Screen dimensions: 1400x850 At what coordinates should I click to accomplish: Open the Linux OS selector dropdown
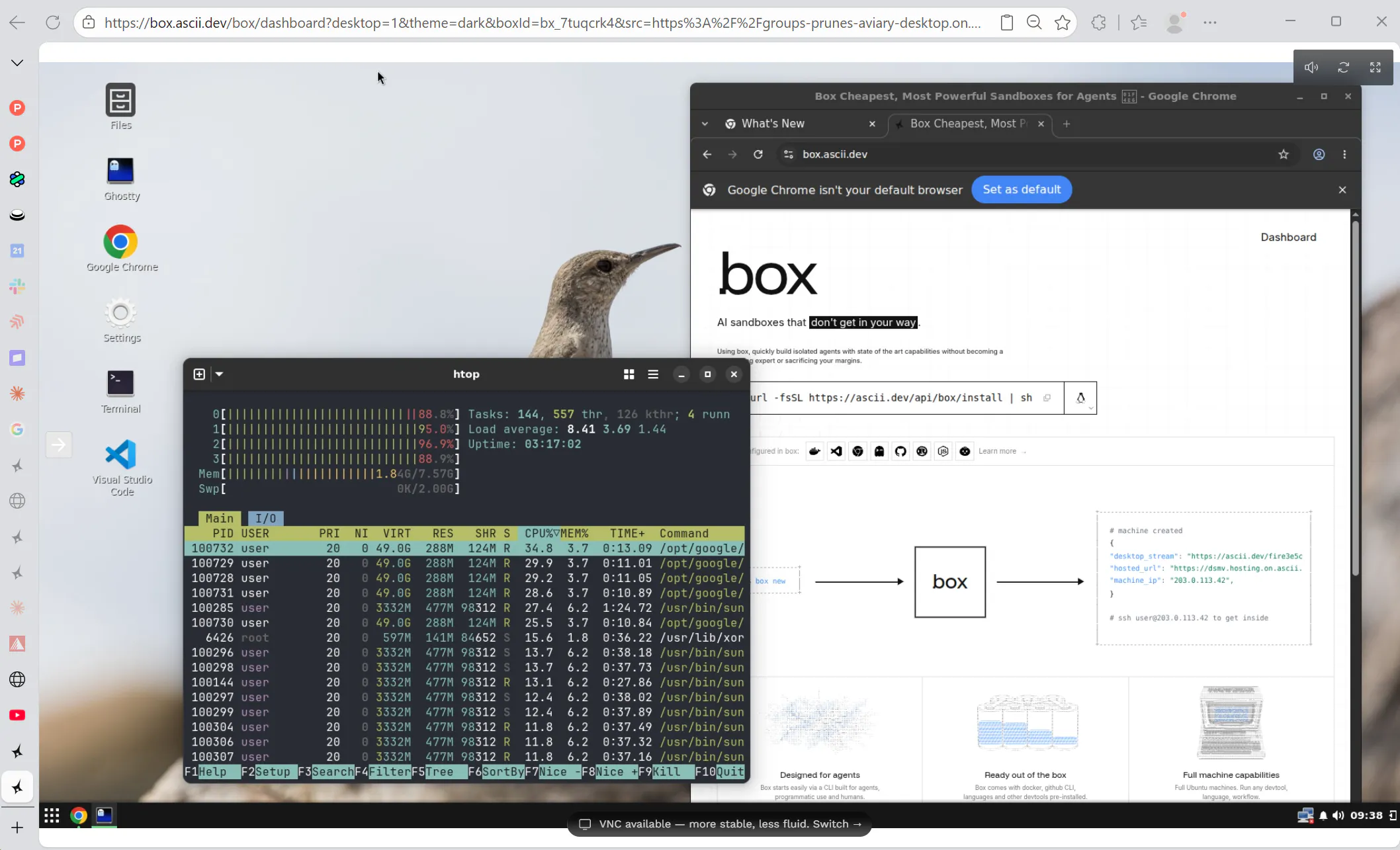[x=1080, y=398]
